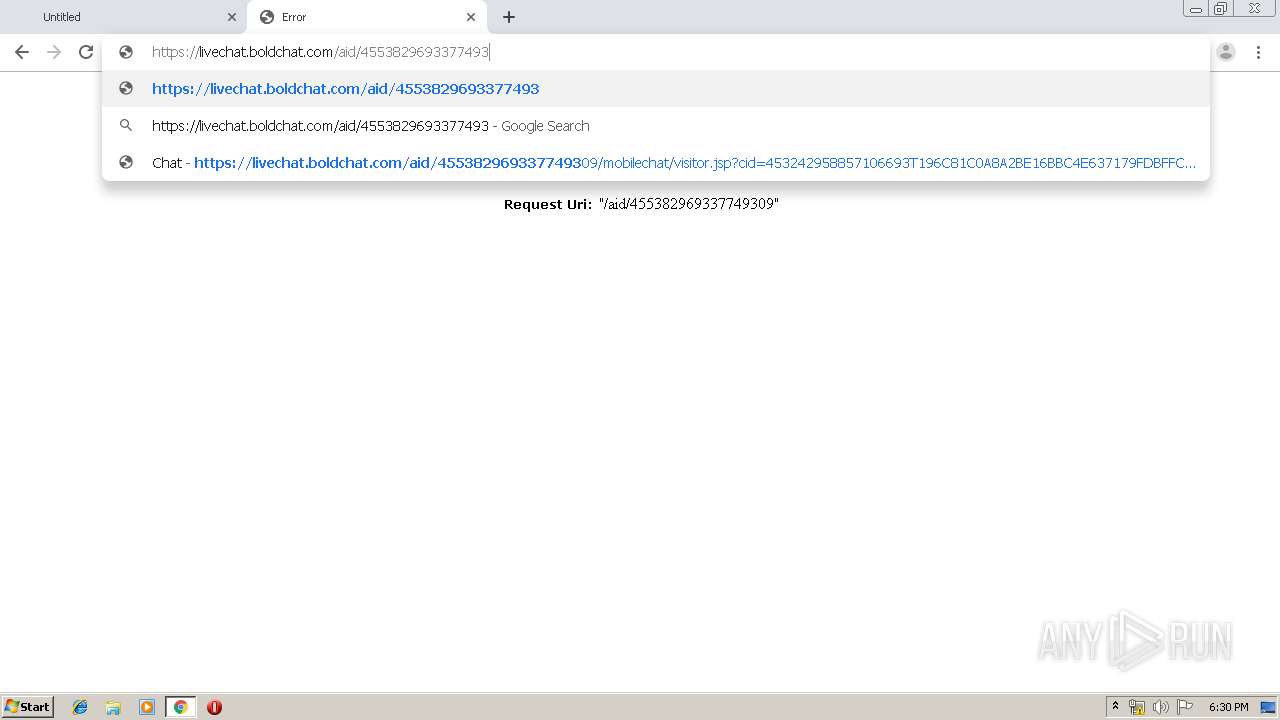
Task: Select the Google Search suggestion
Action: point(656,126)
